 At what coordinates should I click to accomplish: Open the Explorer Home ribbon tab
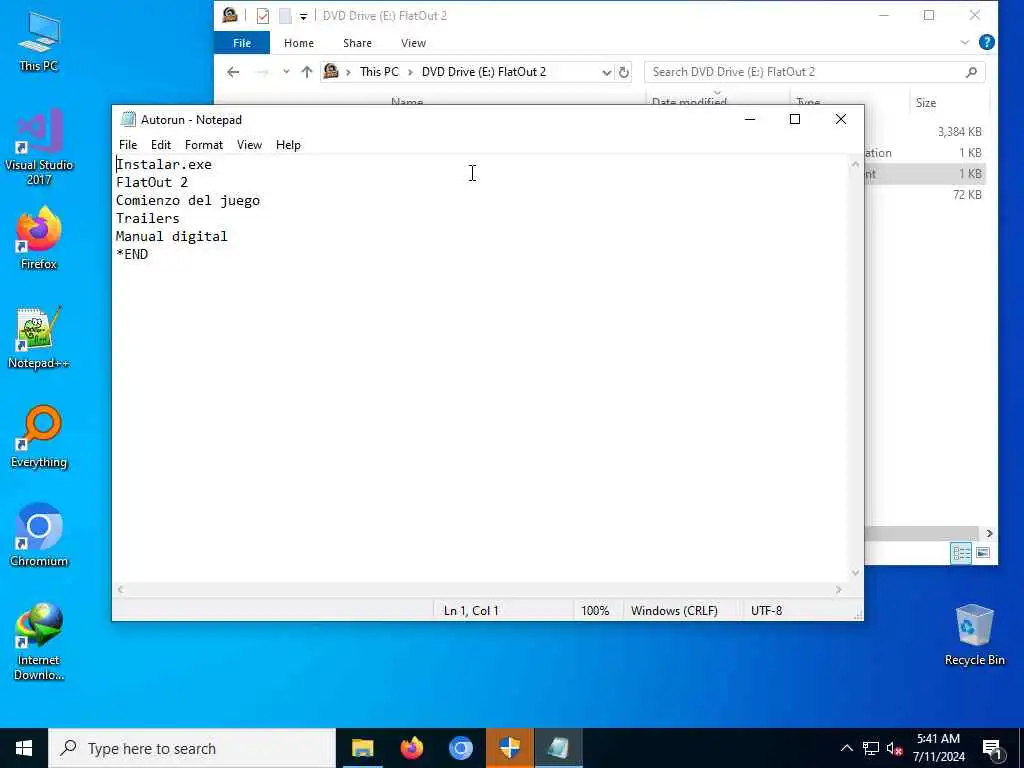point(298,43)
